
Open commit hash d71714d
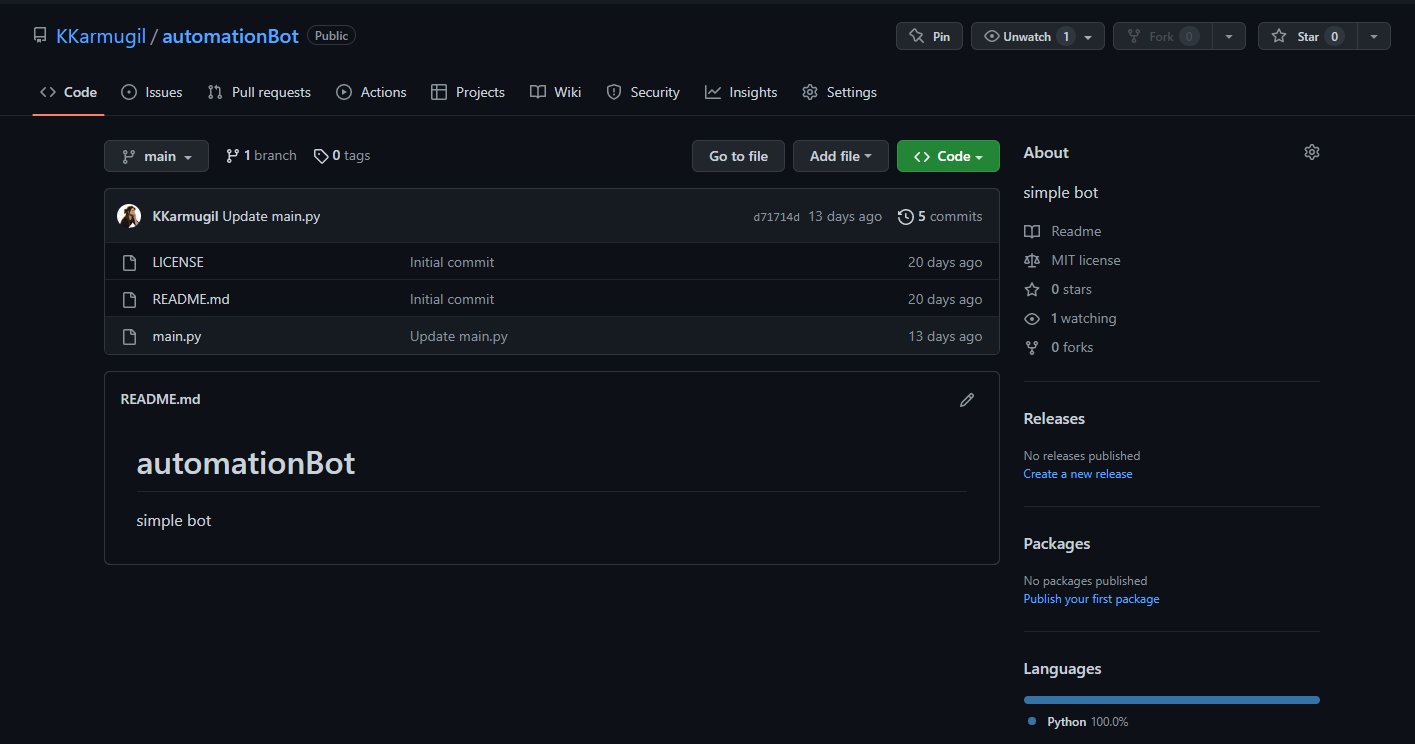(x=776, y=217)
